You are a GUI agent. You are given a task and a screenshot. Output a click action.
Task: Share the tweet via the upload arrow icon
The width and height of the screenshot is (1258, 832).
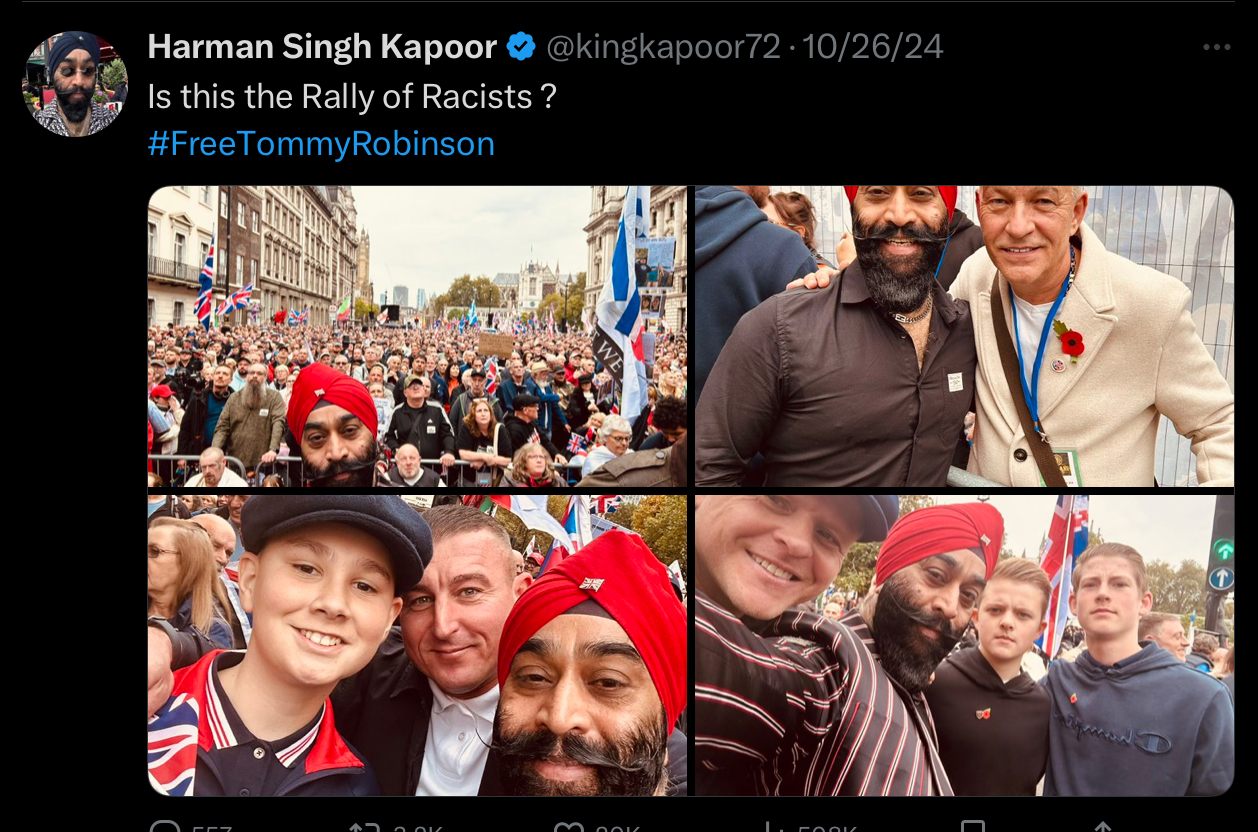click(1102, 827)
